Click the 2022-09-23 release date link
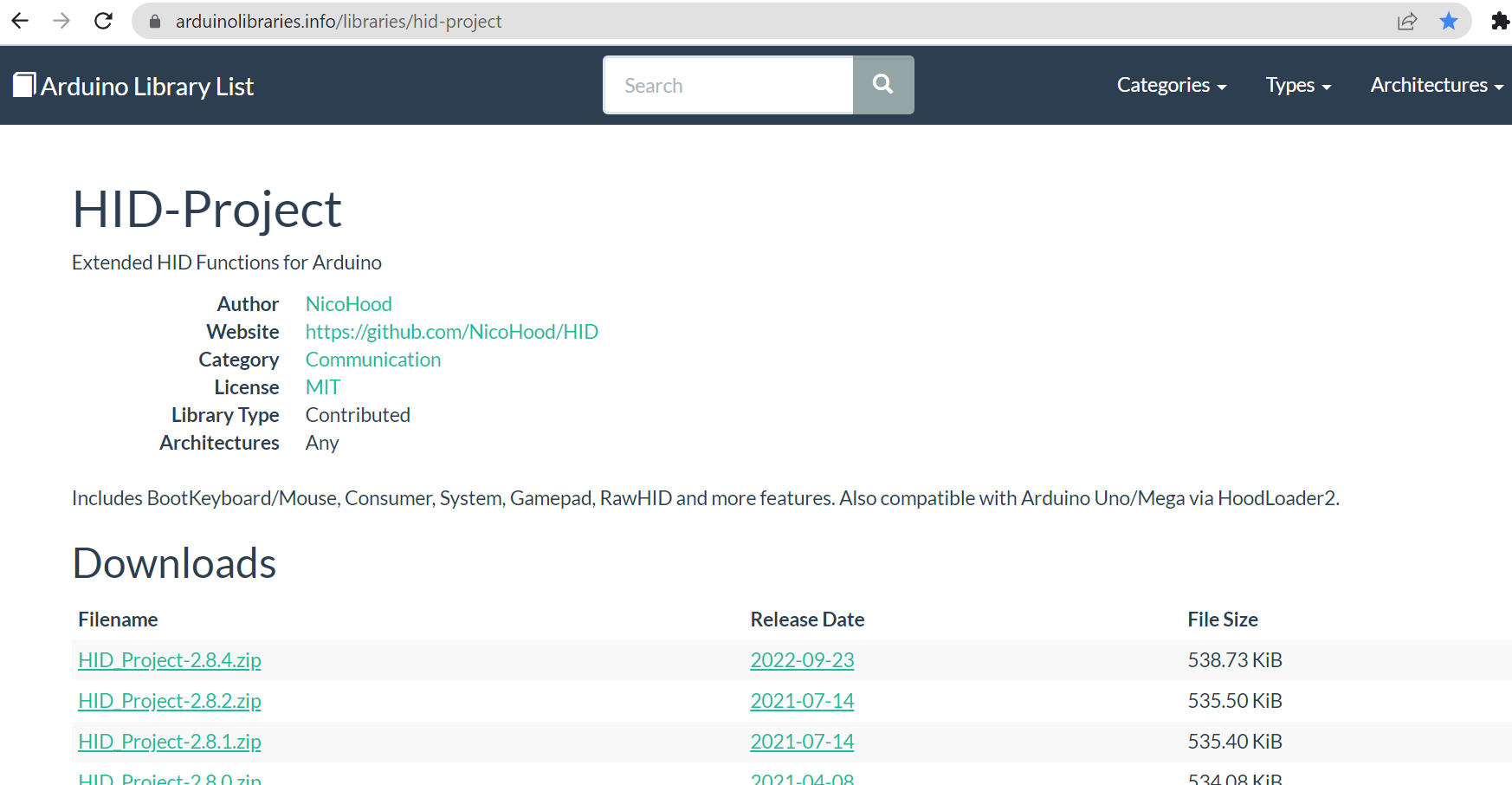Screen dimensions: 1512x785 click(x=802, y=660)
